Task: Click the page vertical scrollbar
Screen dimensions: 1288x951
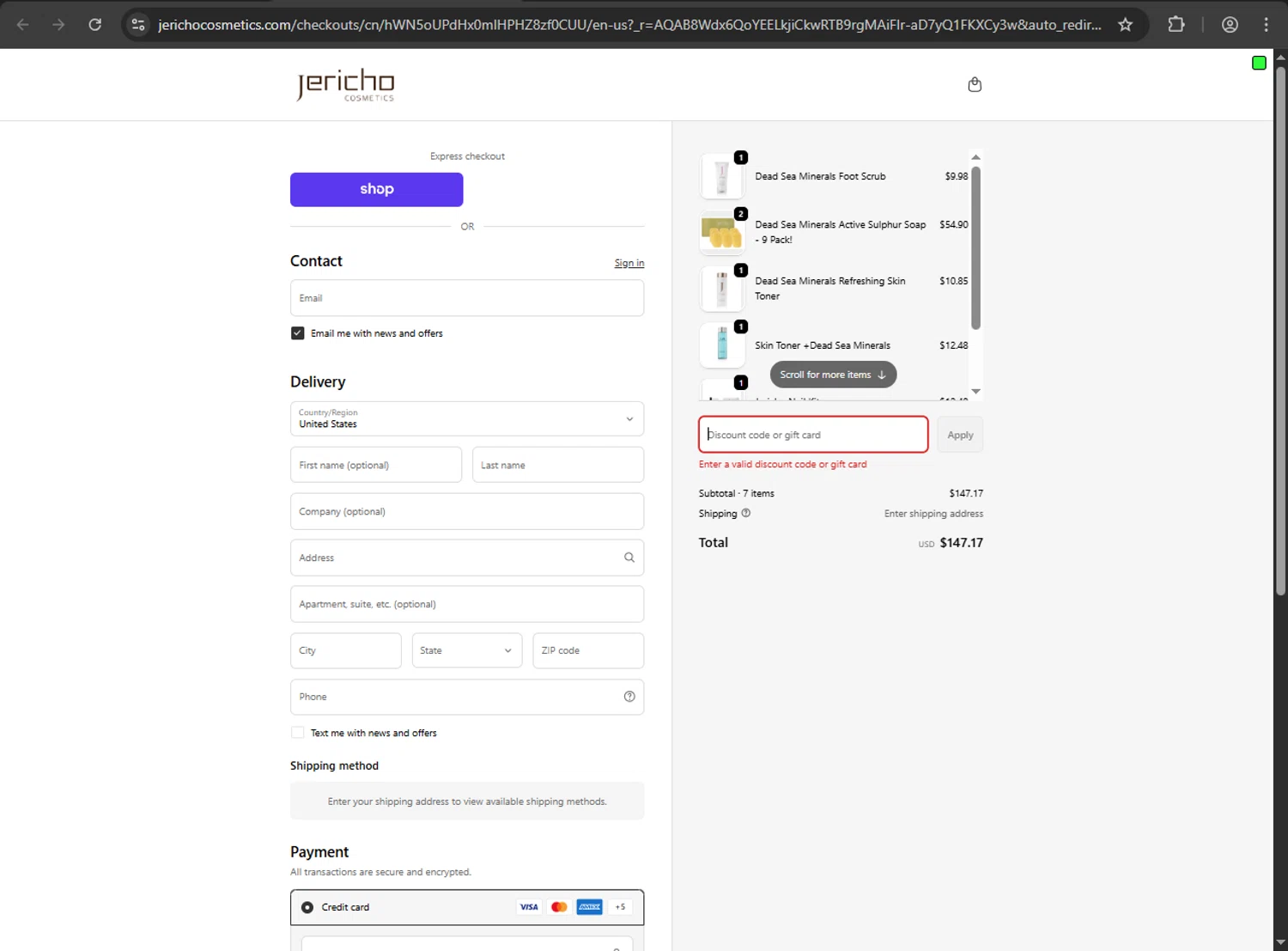Action: tap(1280, 331)
